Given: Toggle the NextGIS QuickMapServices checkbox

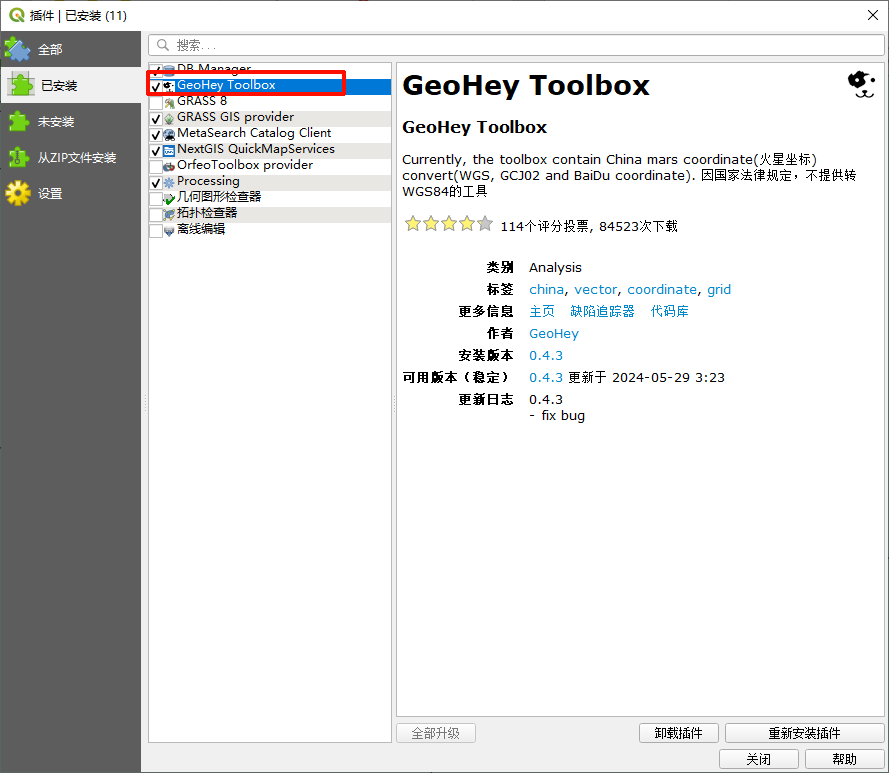Looking at the screenshot, I should tap(156, 151).
